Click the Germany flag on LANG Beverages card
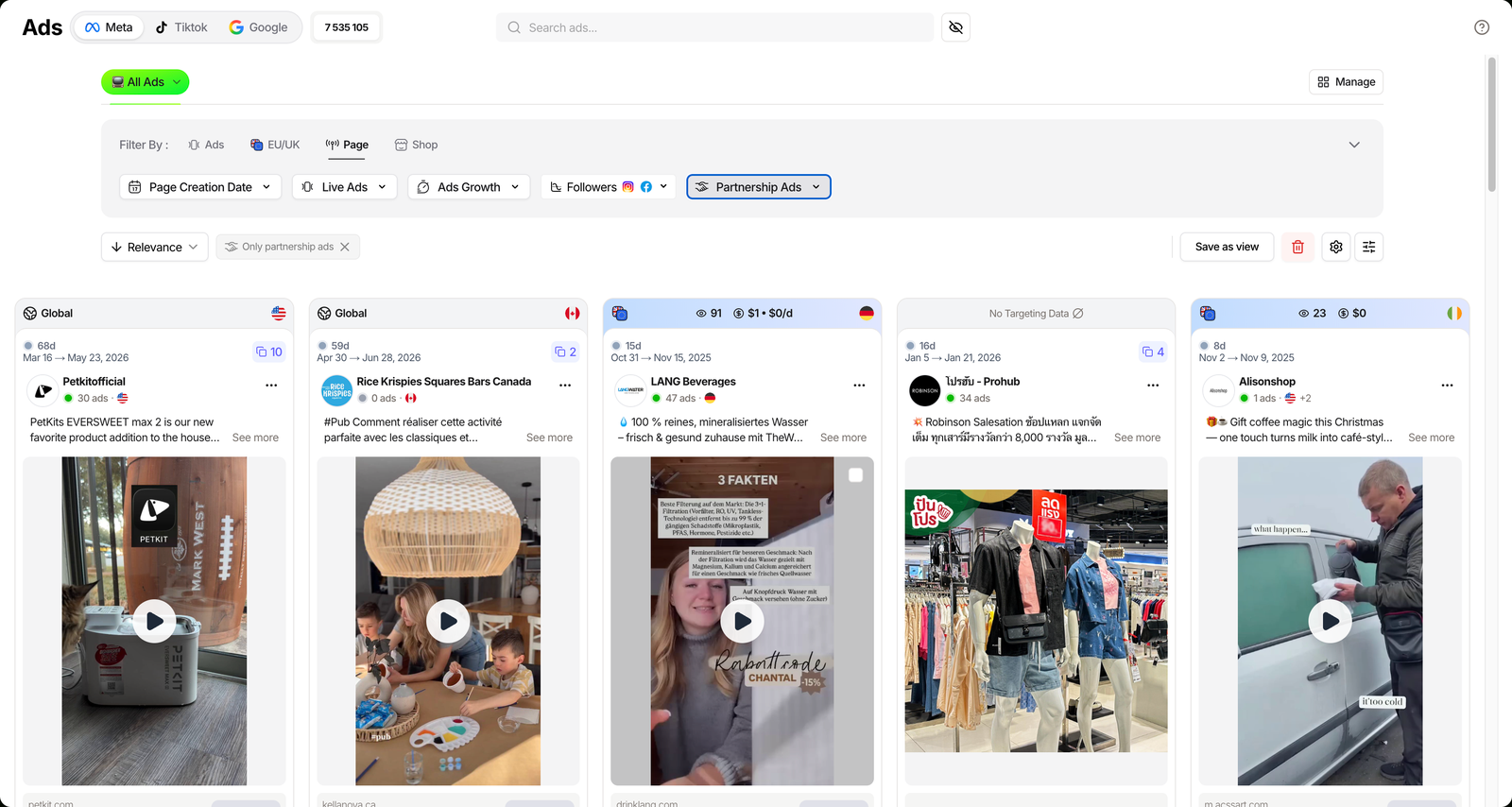1512x807 pixels. click(x=867, y=314)
